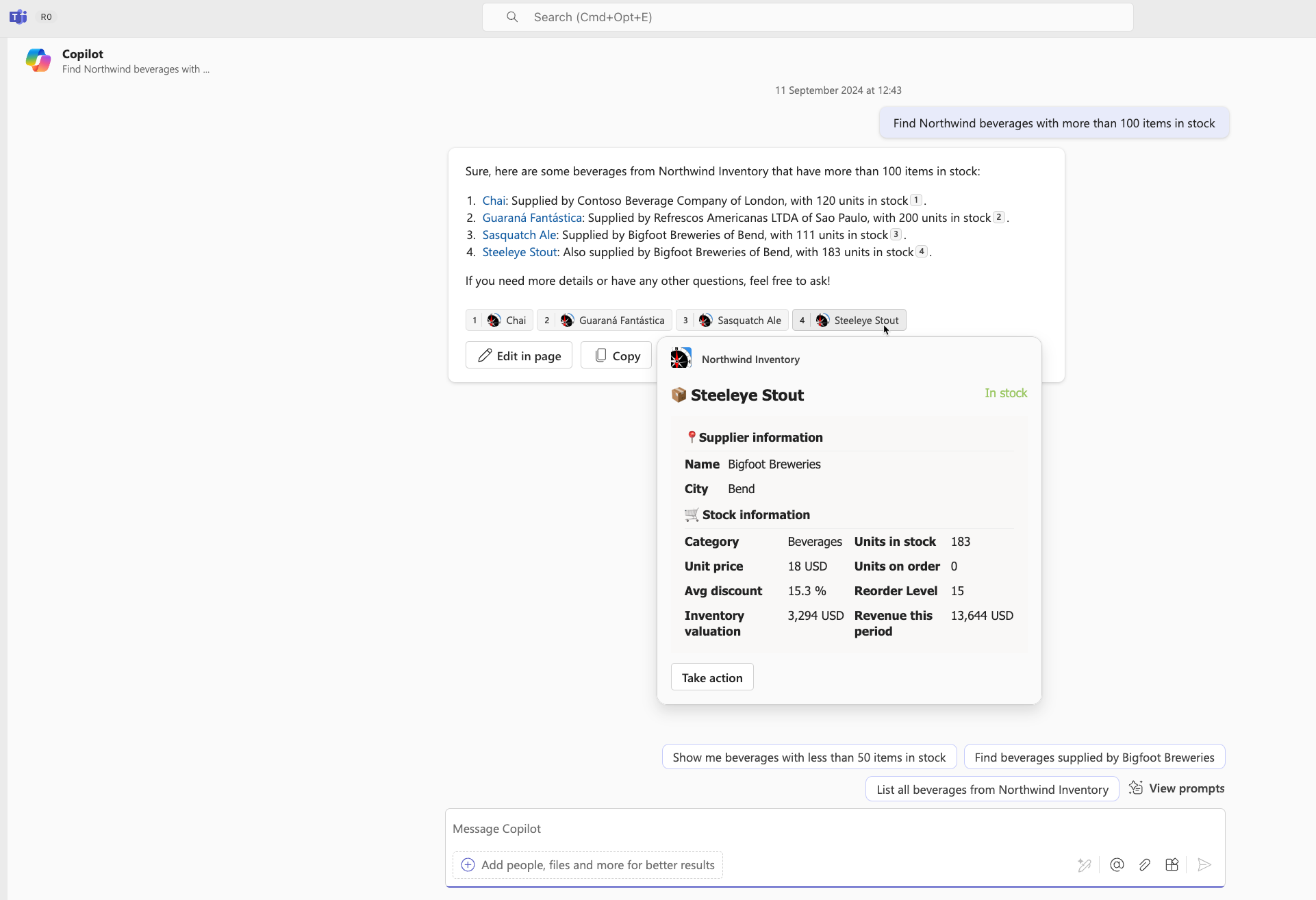
Task: Click the Edit in page button
Action: pos(519,355)
